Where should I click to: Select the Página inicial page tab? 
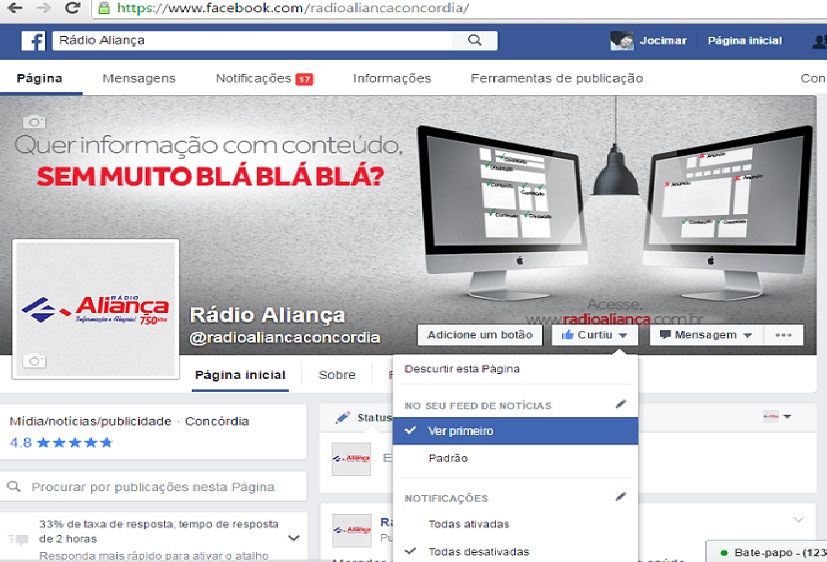(x=240, y=375)
